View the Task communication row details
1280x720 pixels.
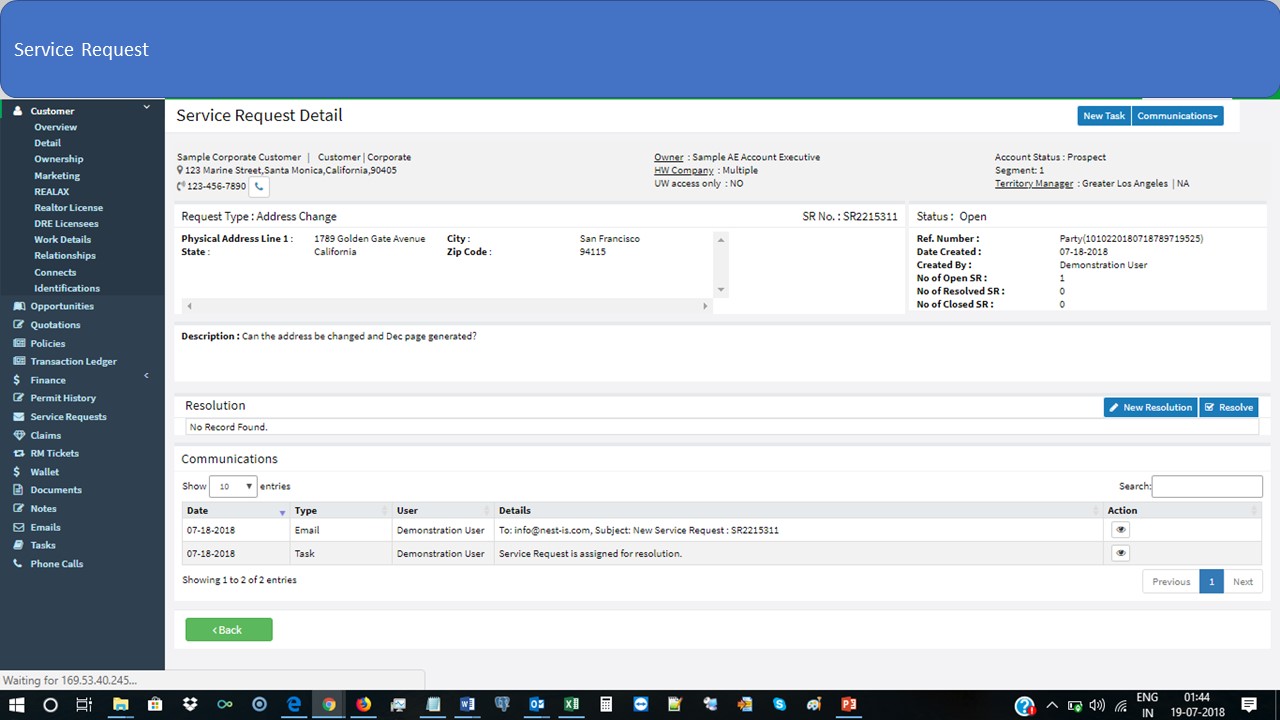pos(1120,553)
